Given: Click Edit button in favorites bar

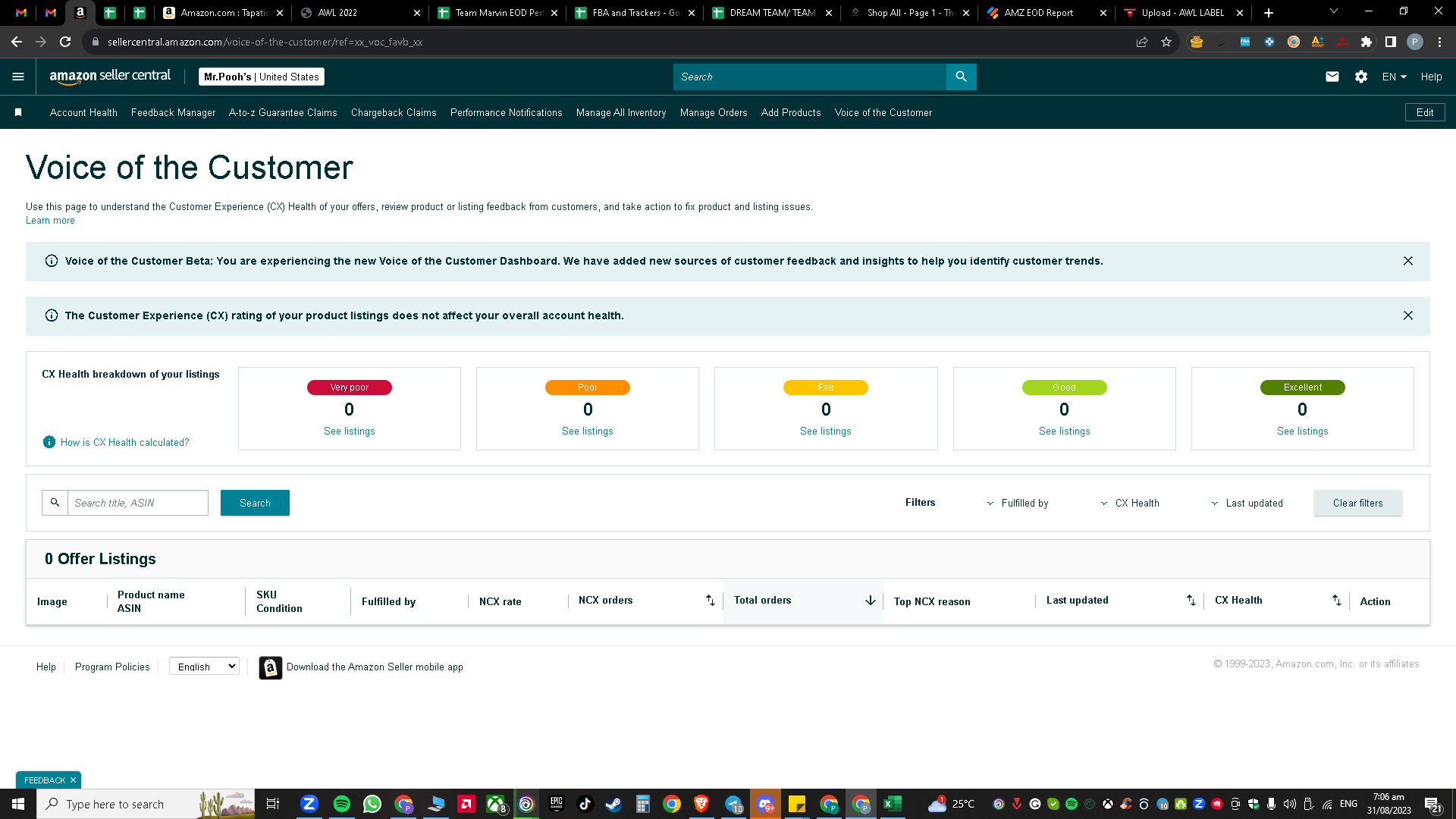Looking at the screenshot, I should point(1425,112).
